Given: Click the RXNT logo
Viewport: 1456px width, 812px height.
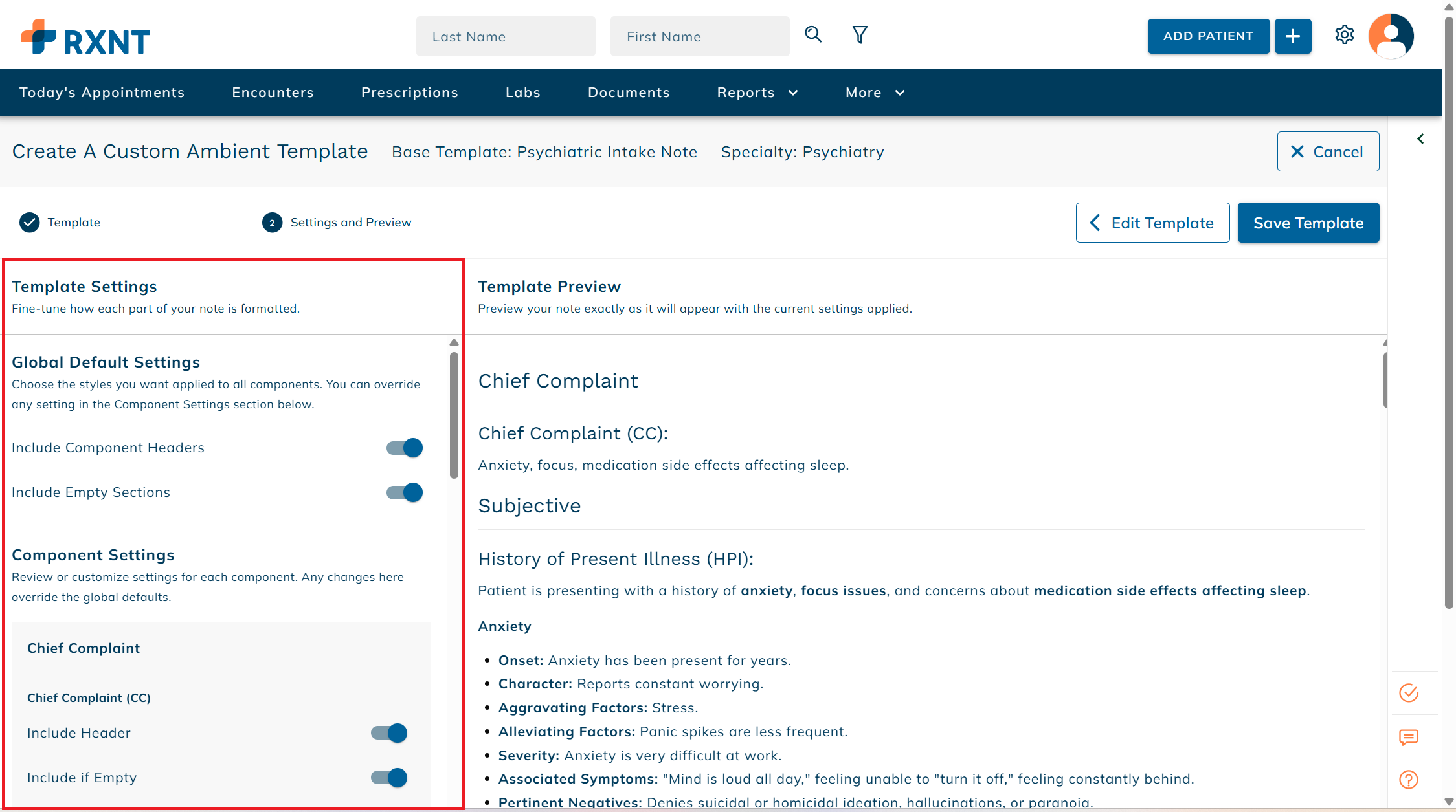Looking at the screenshot, I should pyautogui.click(x=85, y=38).
